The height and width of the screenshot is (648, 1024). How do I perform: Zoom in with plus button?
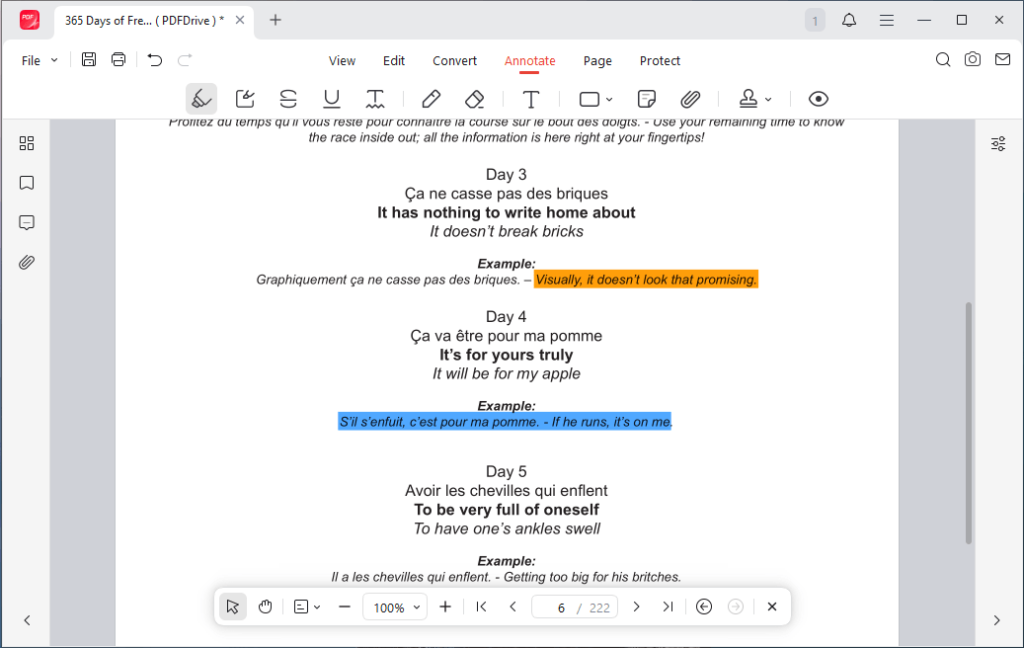[445, 607]
